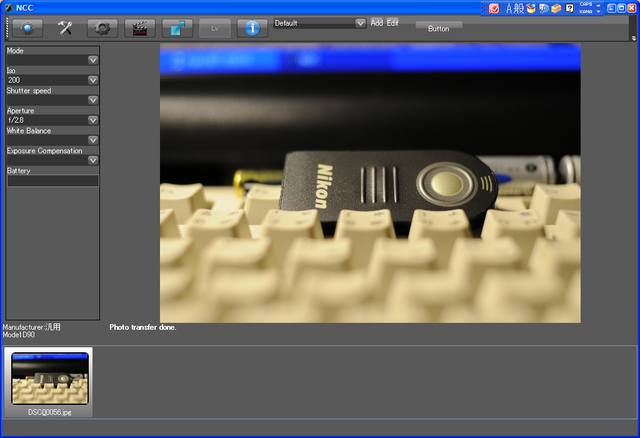Click the 'Mode' label
The image size is (640, 438).
coord(15,51)
